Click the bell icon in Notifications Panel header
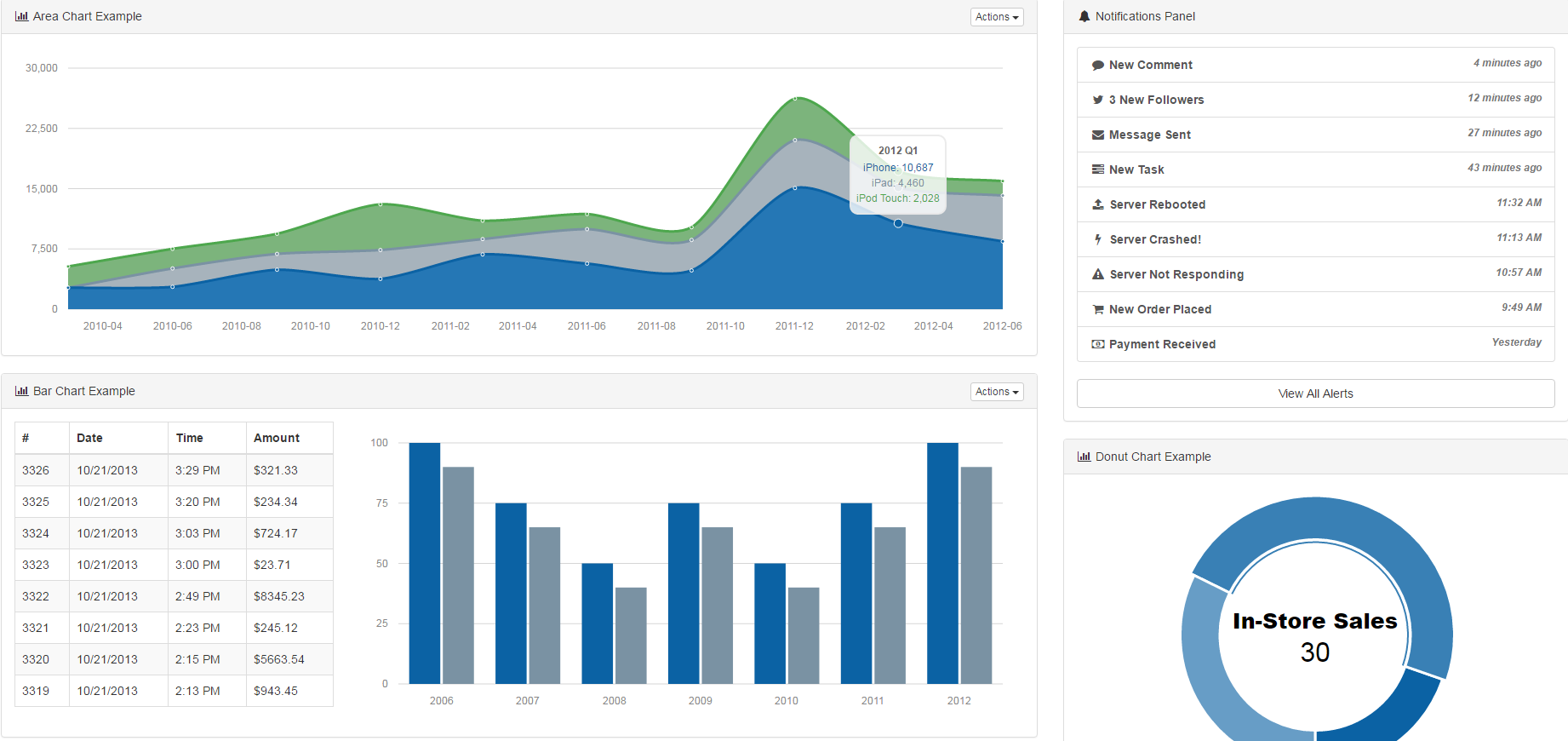Screen dimensions: 1568x741 tap(1084, 16)
